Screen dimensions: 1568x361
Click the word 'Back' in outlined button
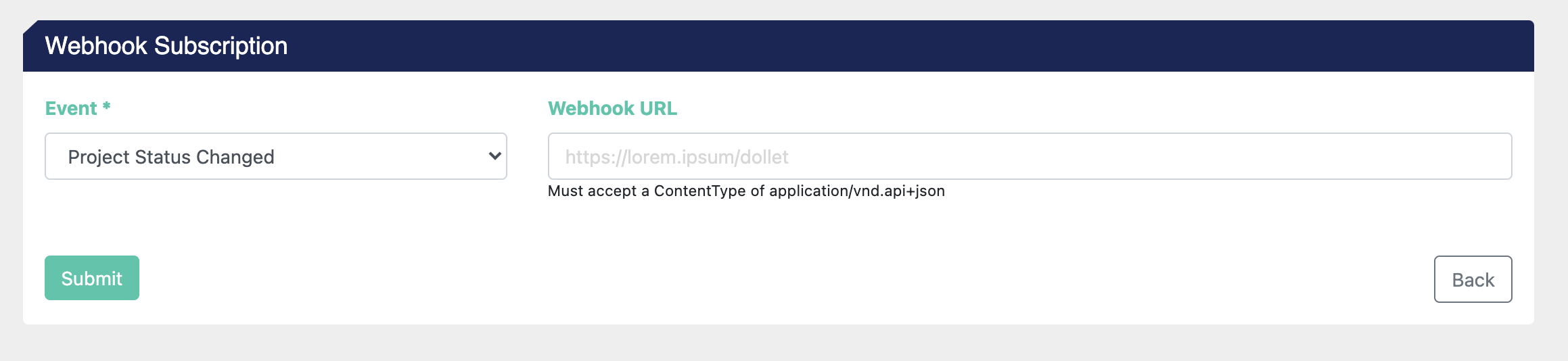coord(1473,280)
